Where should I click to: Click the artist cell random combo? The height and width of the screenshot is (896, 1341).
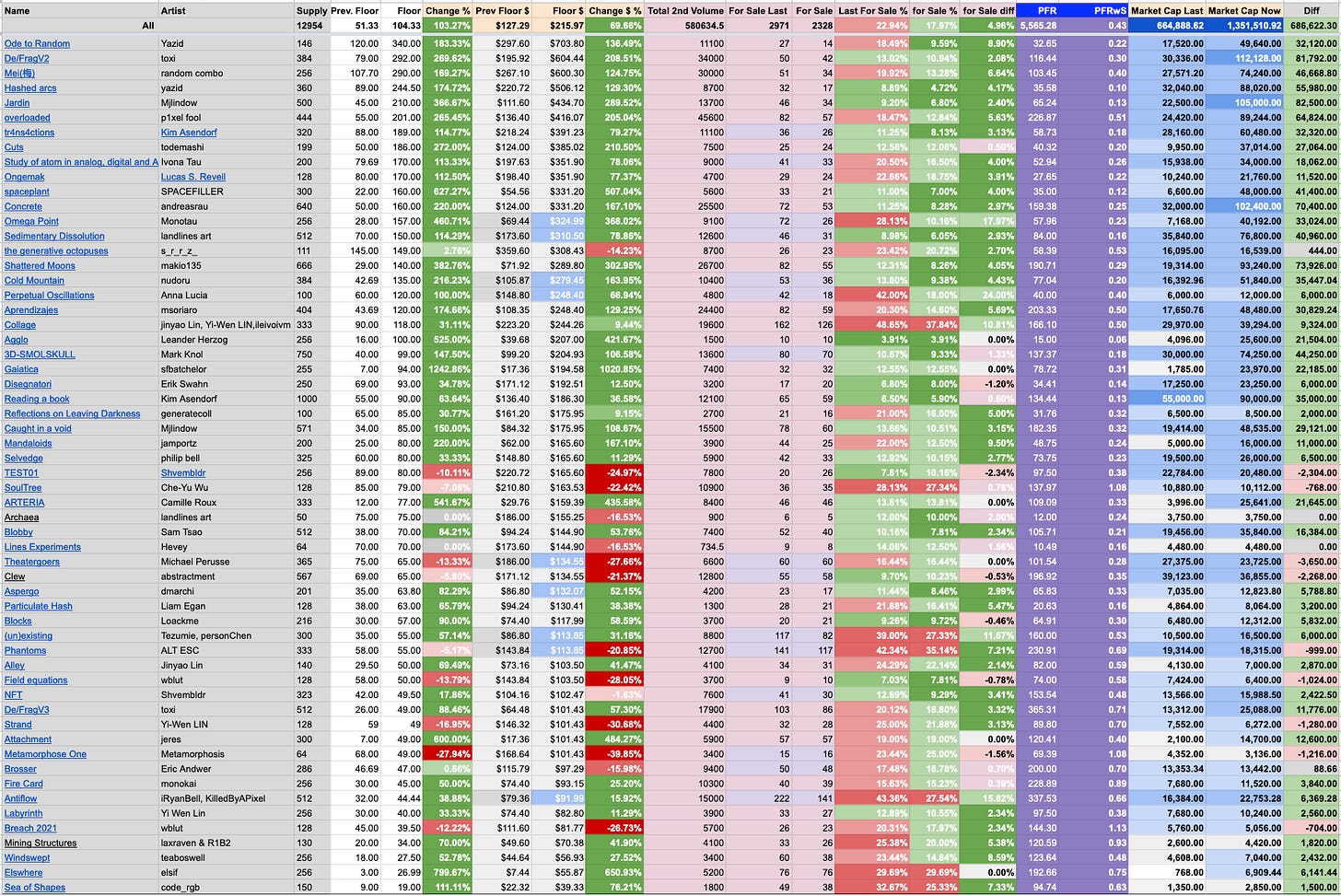(x=227, y=73)
